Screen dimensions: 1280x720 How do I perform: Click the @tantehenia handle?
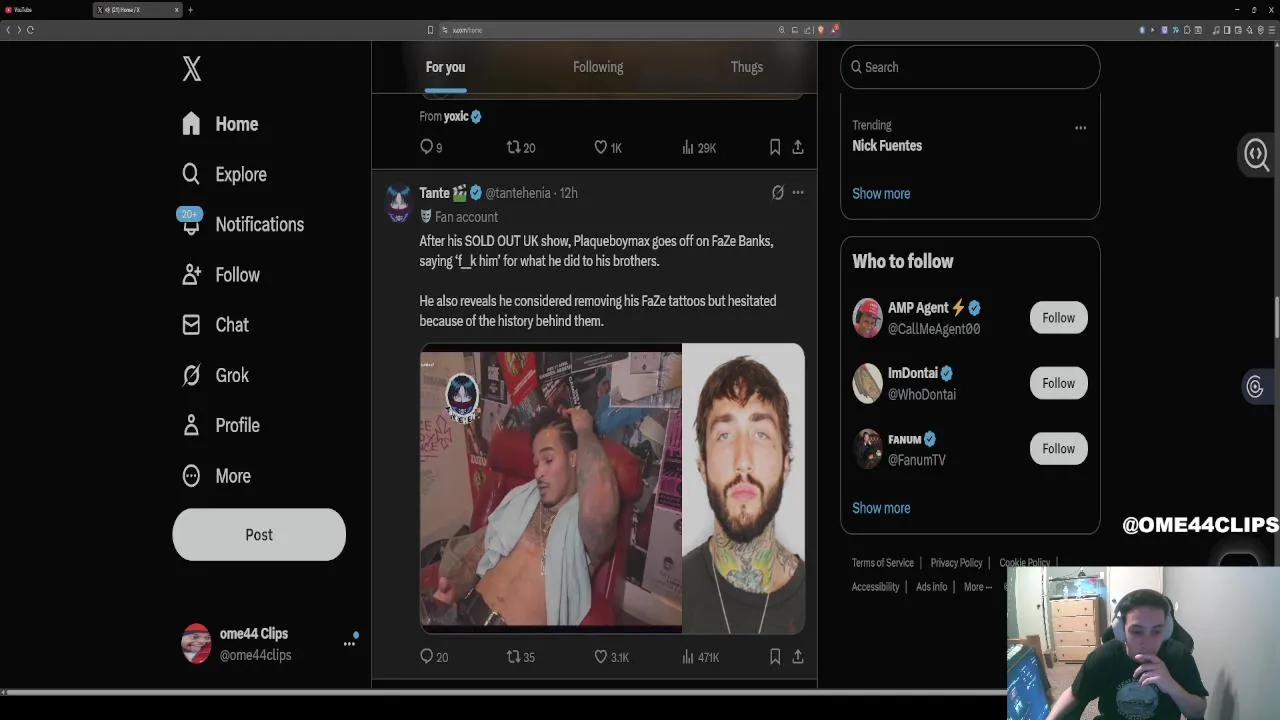coord(518,193)
